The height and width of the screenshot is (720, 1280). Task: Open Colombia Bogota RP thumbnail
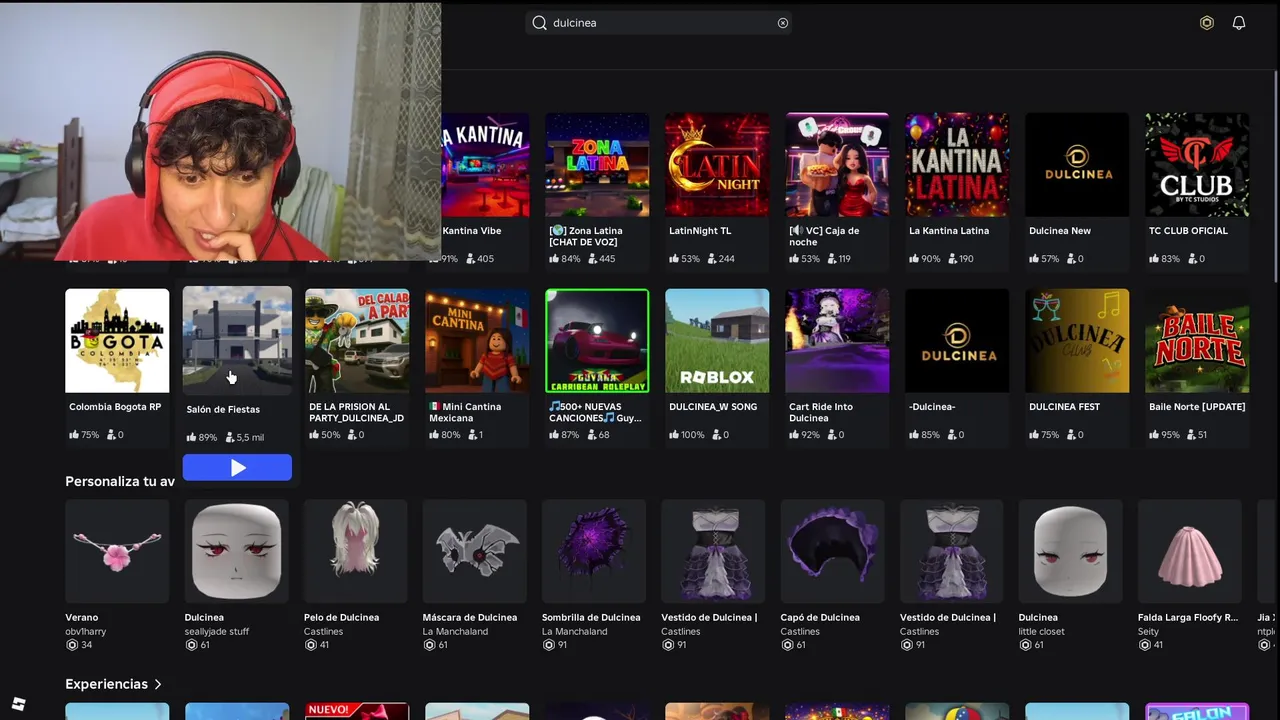[117, 341]
